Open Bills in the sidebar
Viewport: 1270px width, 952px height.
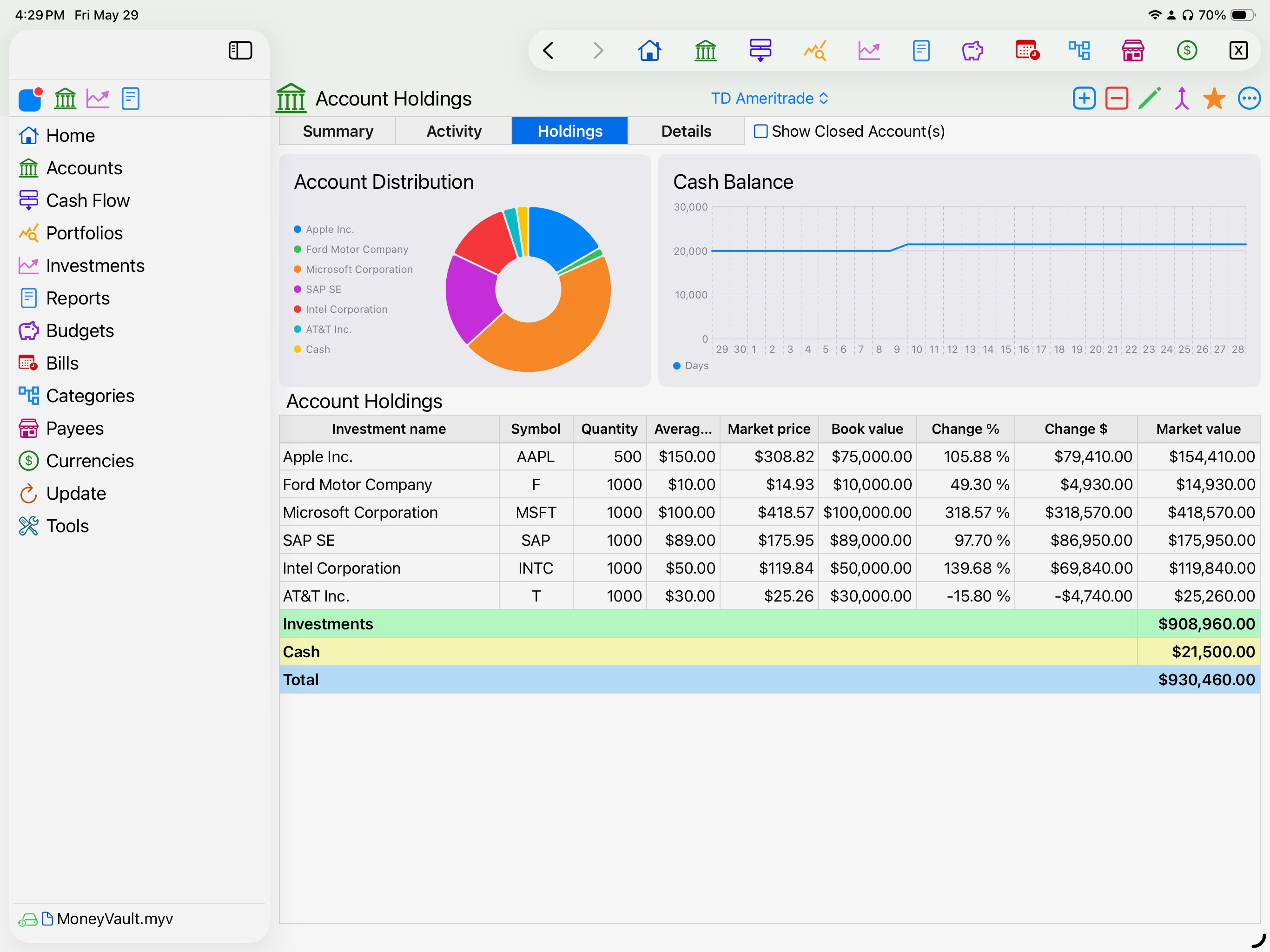coord(49,364)
